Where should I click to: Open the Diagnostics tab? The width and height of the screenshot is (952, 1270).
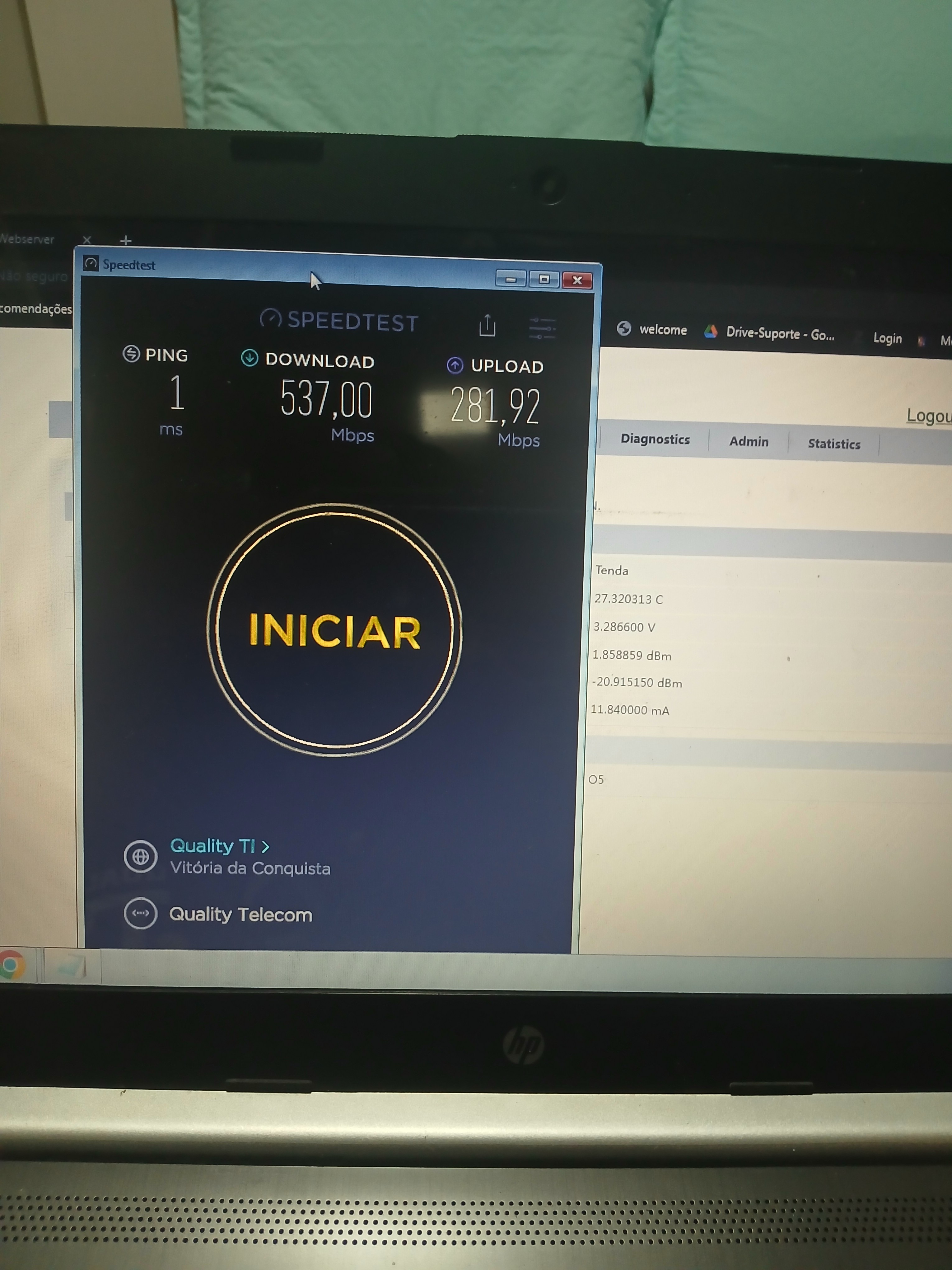coord(655,439)
